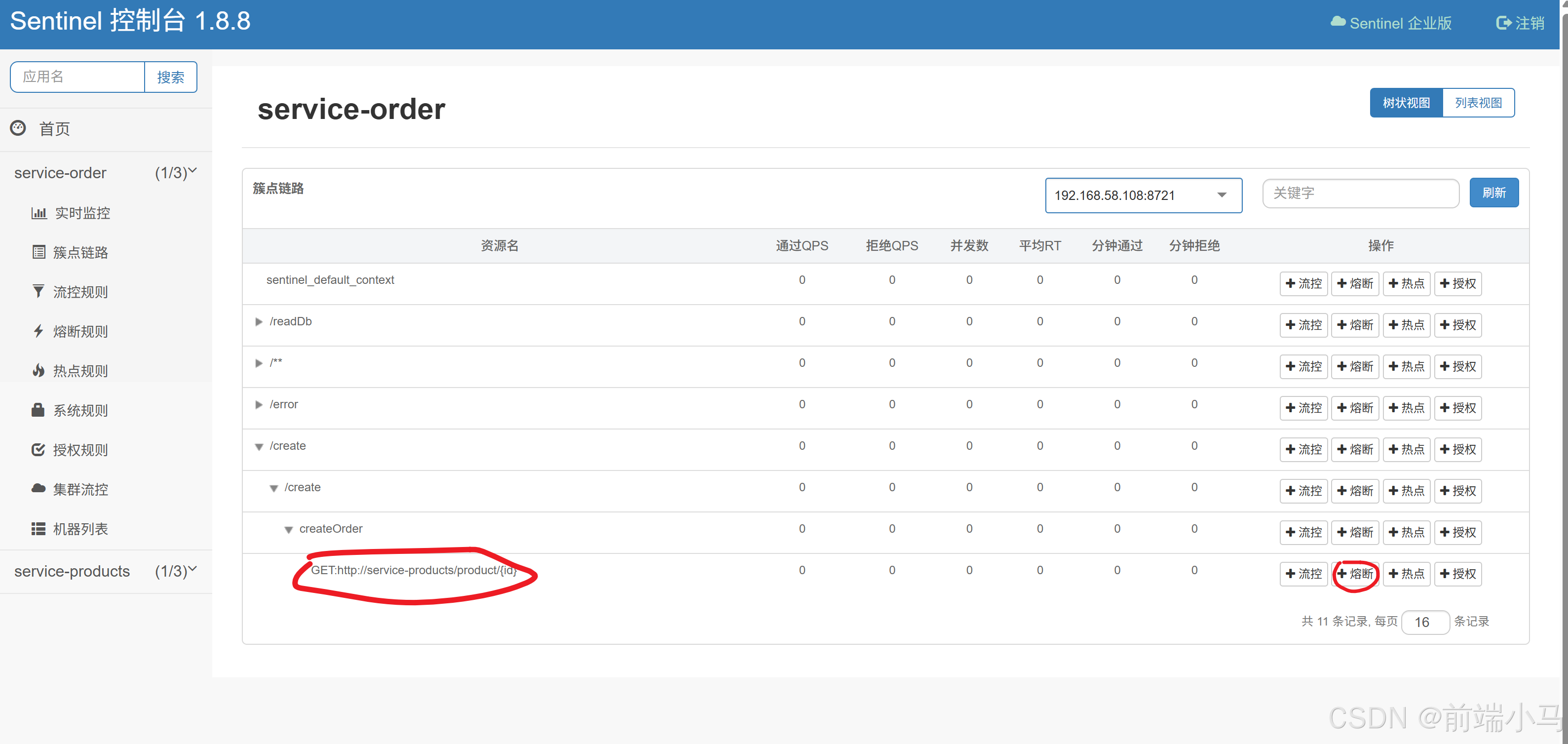Add 授权 rule for createOrder row
The height and width of the screenshot is (744, 1568).
pos(1458,532)
